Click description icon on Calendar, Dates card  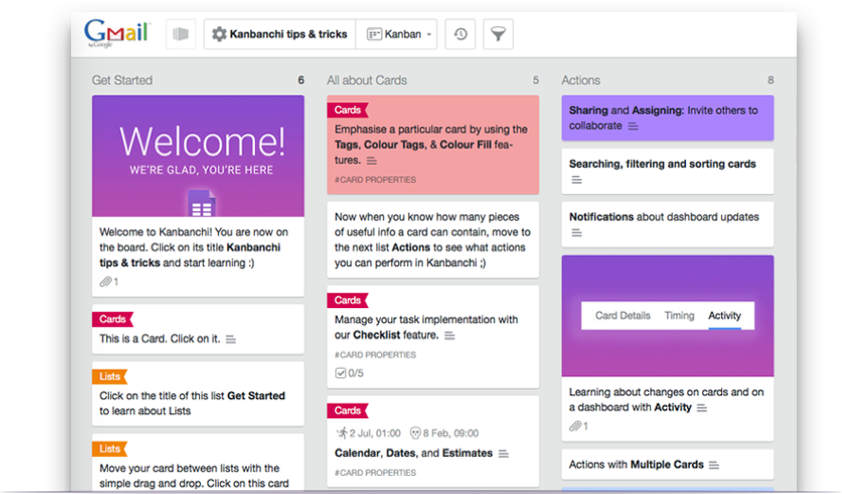(x=503, y=454)
